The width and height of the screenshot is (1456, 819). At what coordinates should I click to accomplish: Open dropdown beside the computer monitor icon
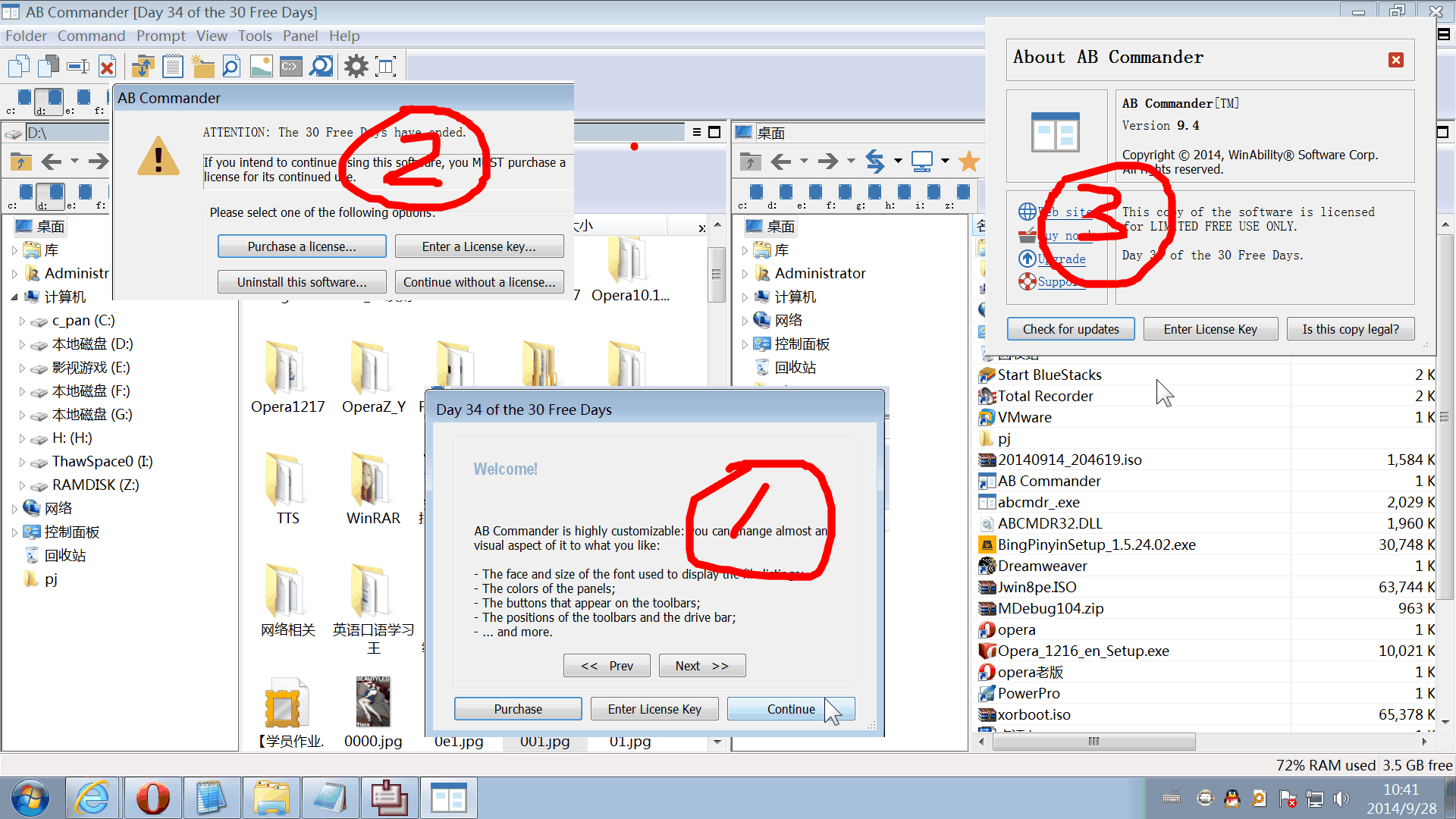tap(945, 161)
